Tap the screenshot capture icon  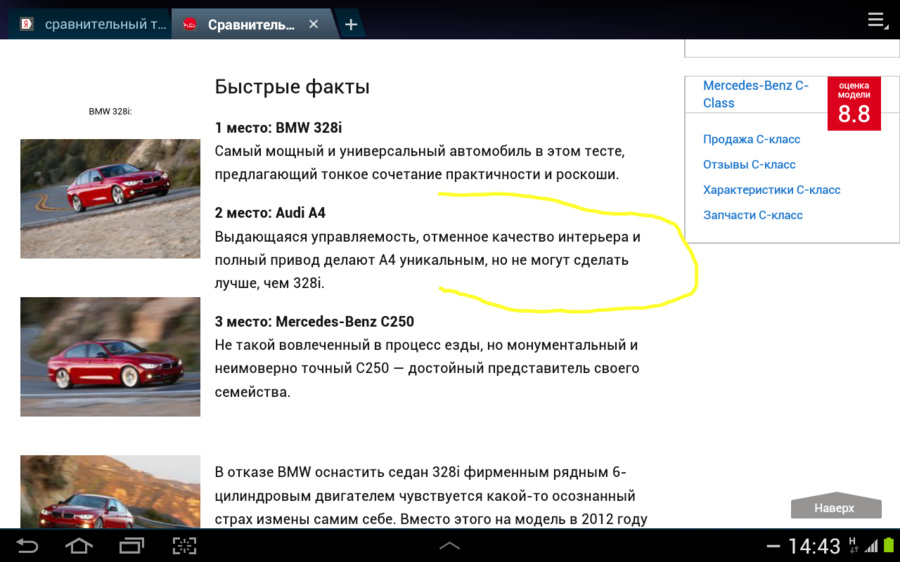pyautogui.click(x=184, y=545)
